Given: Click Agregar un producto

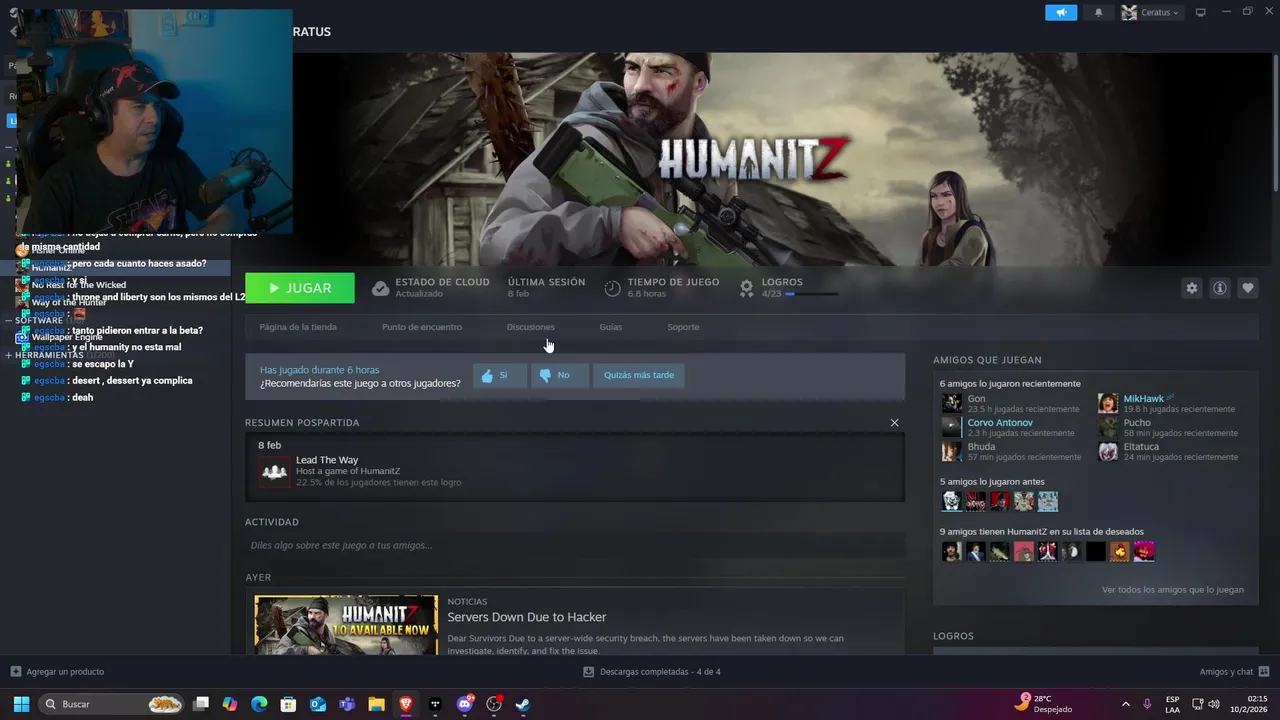Looking at the screenshot, I should (57, 672).
